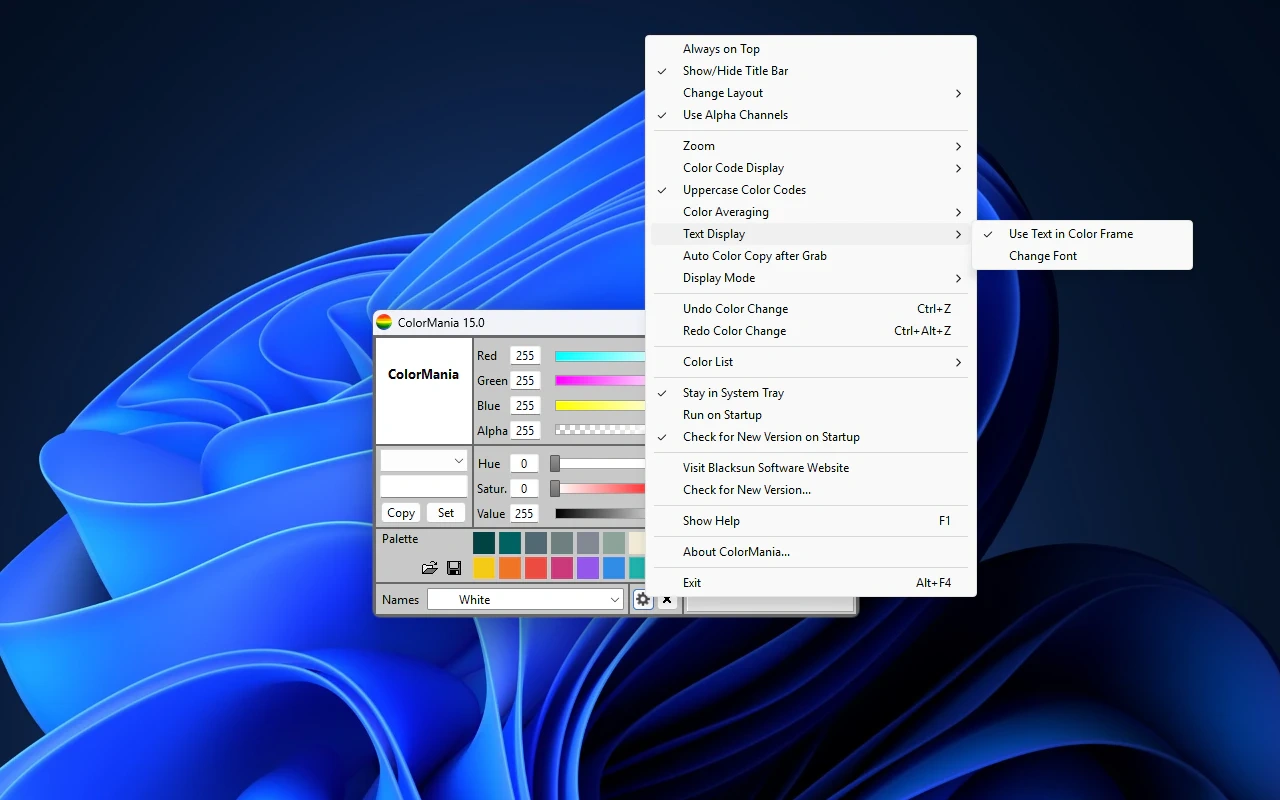Toggle Stay in System Tray
1280x800 pixels.
click(733, 393)
